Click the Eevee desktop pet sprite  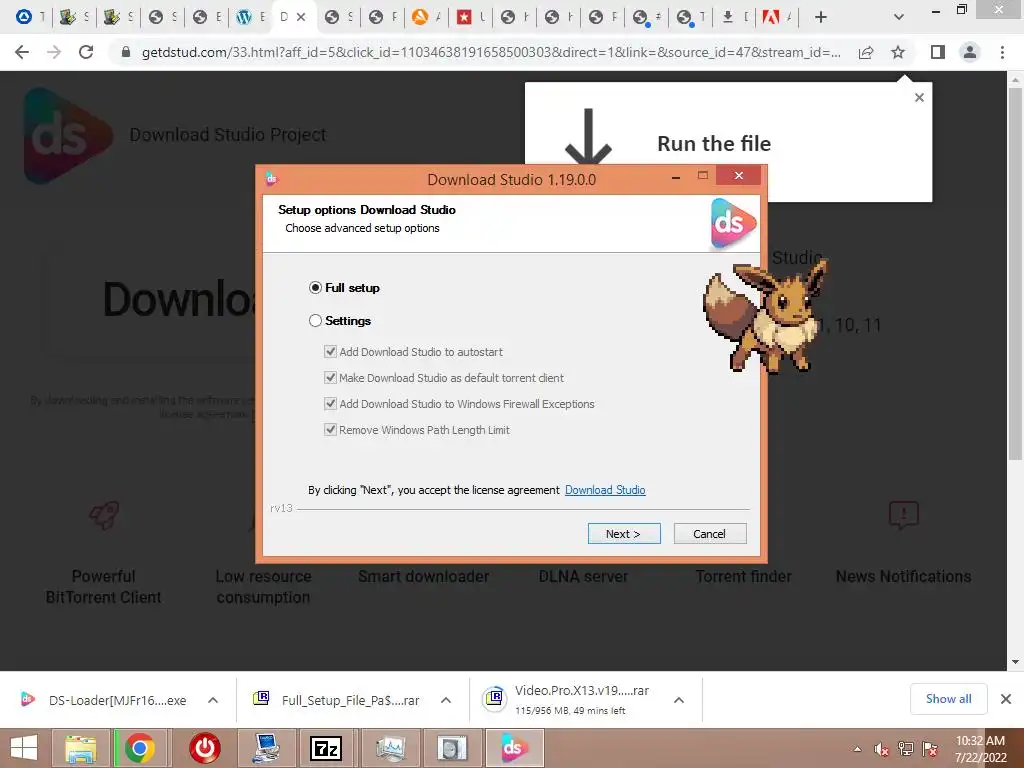point(765,316)
